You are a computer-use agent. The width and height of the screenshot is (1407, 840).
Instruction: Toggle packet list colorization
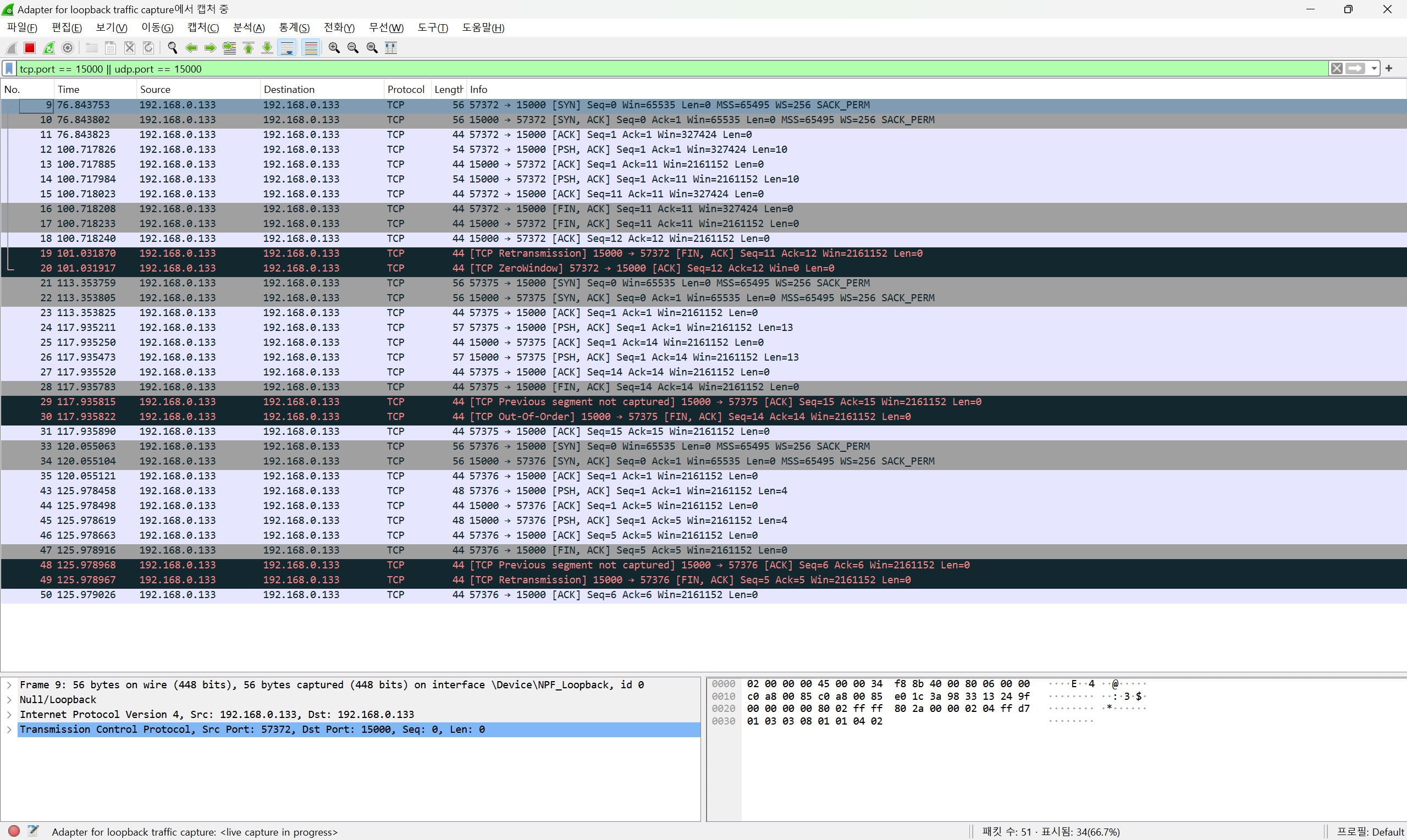(x=311, y=48)
